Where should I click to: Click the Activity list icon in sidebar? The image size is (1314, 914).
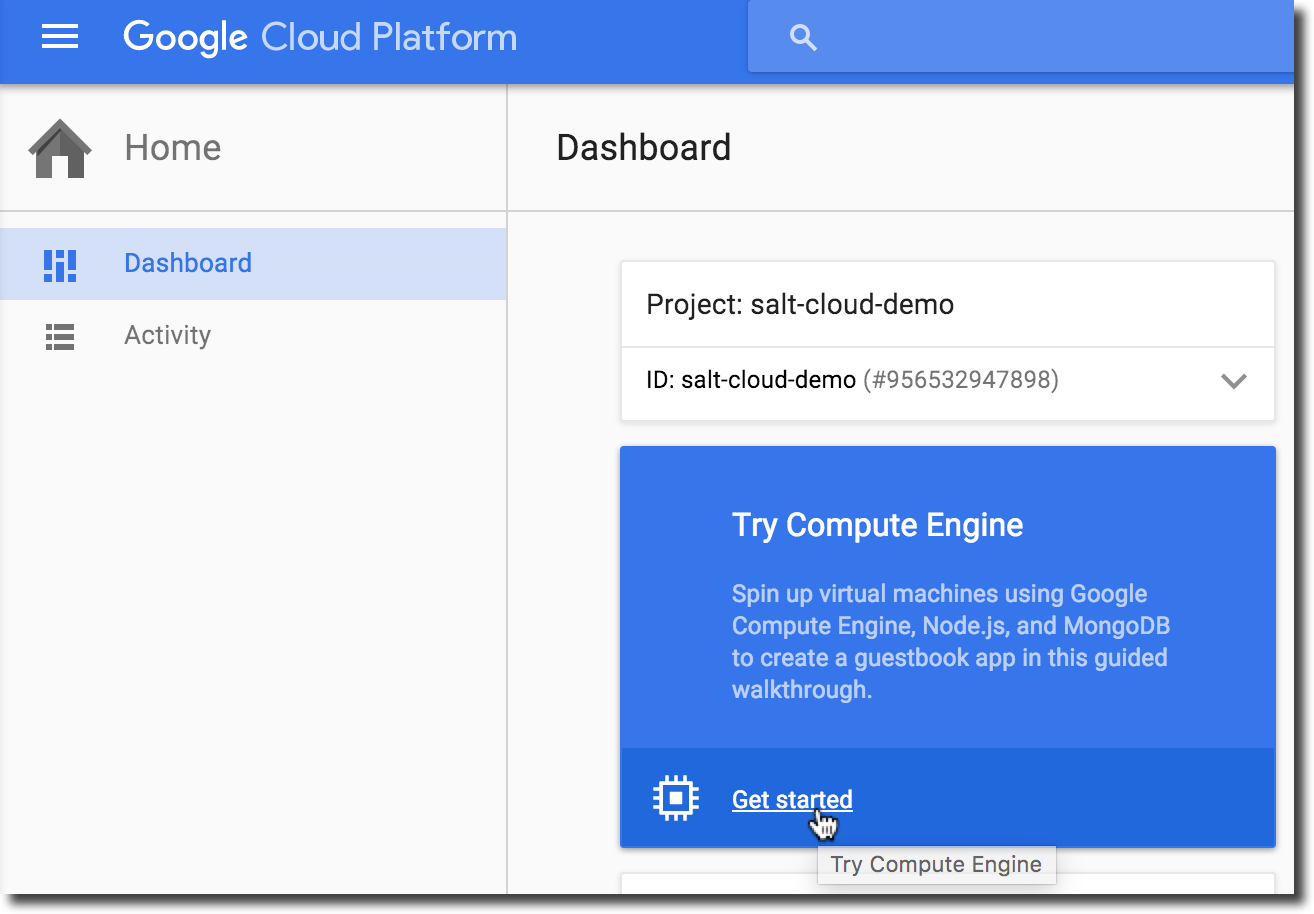[60, 337]
